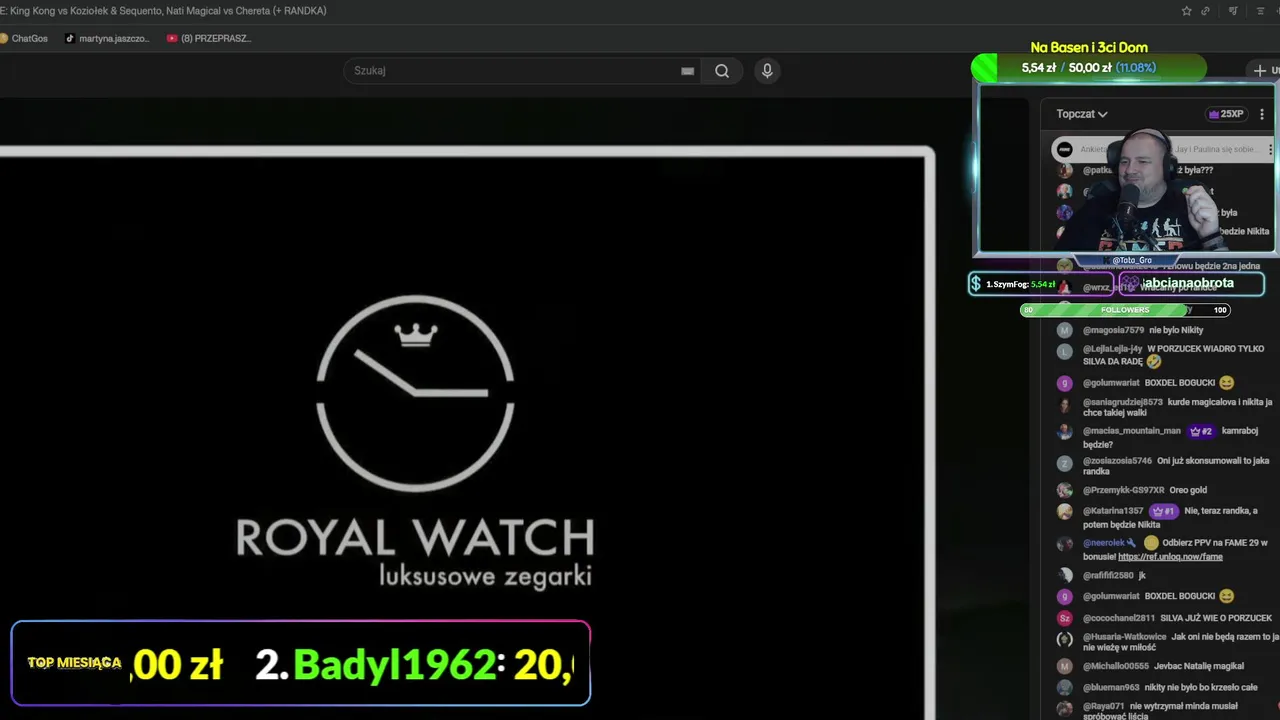Start voice search with microphone

tap(767, 71)
